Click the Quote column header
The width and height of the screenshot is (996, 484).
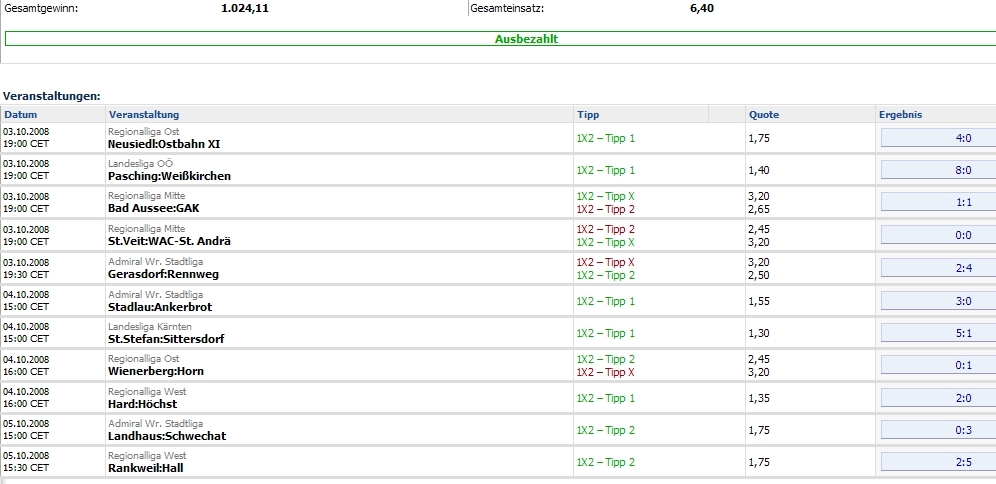810,114
